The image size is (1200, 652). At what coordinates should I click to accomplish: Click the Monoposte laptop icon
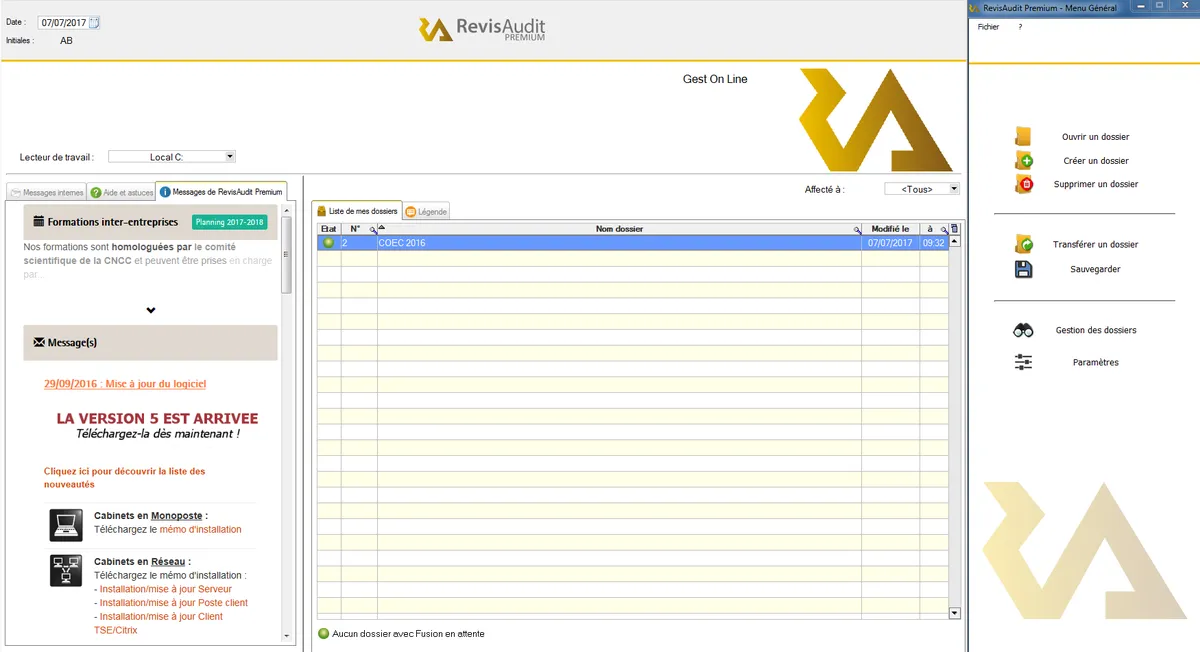click(x=66, y=525)
